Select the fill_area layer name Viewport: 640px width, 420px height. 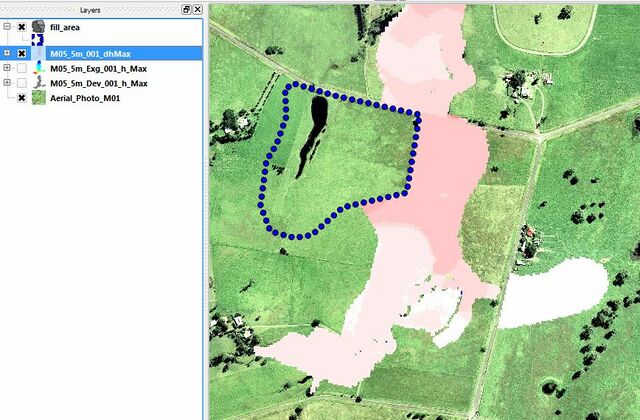[x=64, y=27]
